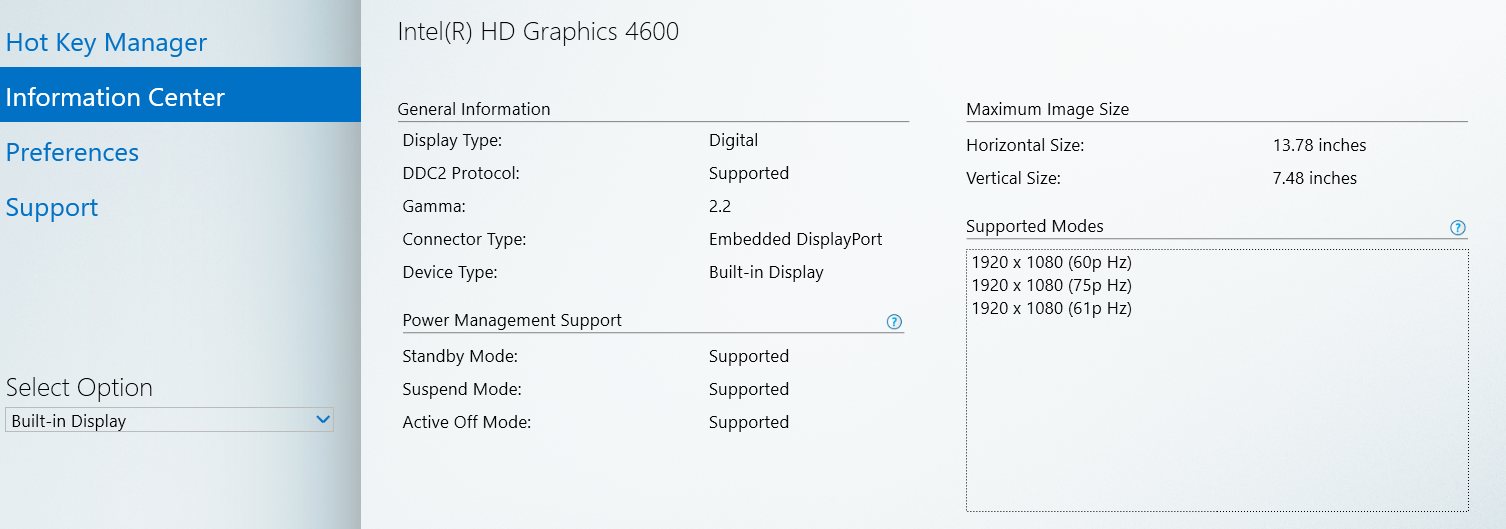
Task: Click the Intel(R) HD Graphics 4600 title
Action: point(538,32)
